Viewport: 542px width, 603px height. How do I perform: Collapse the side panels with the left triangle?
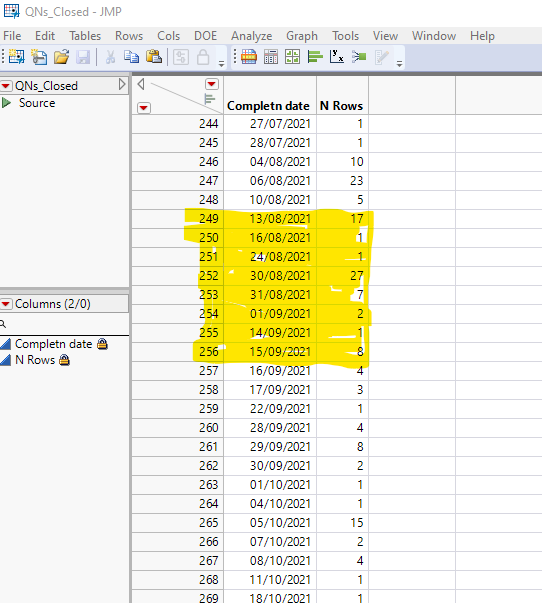(141, 84)
